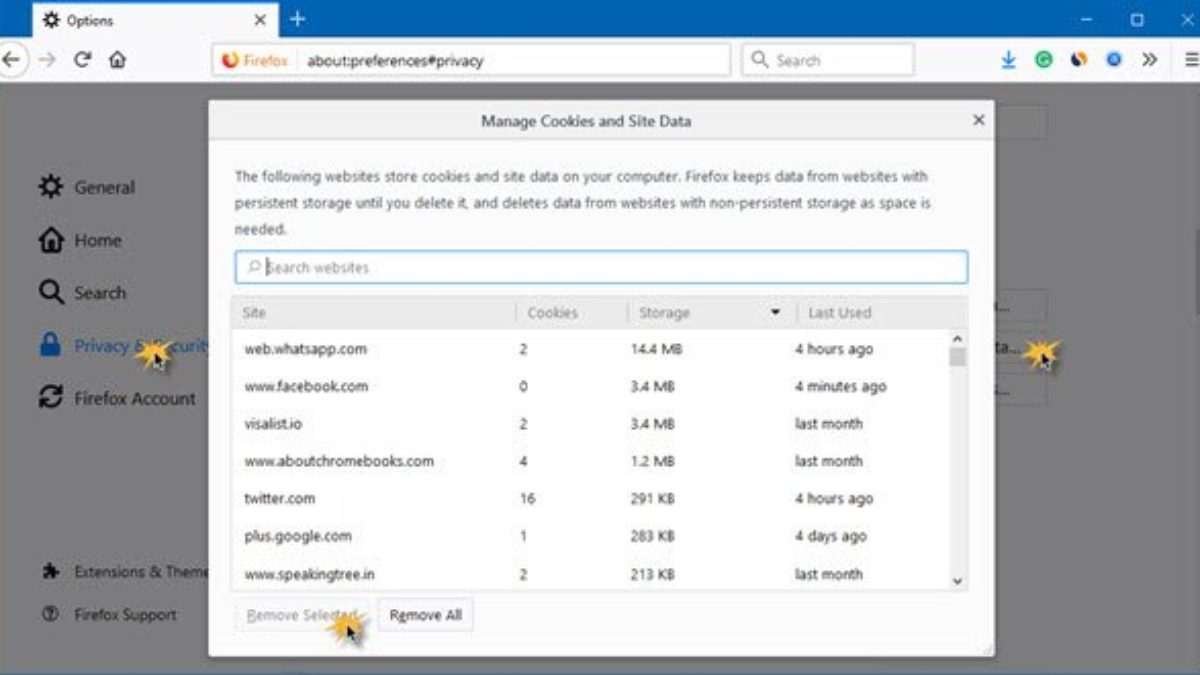Open Privacy & Security category
The height and width of the screenshot is (675, 1200).
click(123, 346)
